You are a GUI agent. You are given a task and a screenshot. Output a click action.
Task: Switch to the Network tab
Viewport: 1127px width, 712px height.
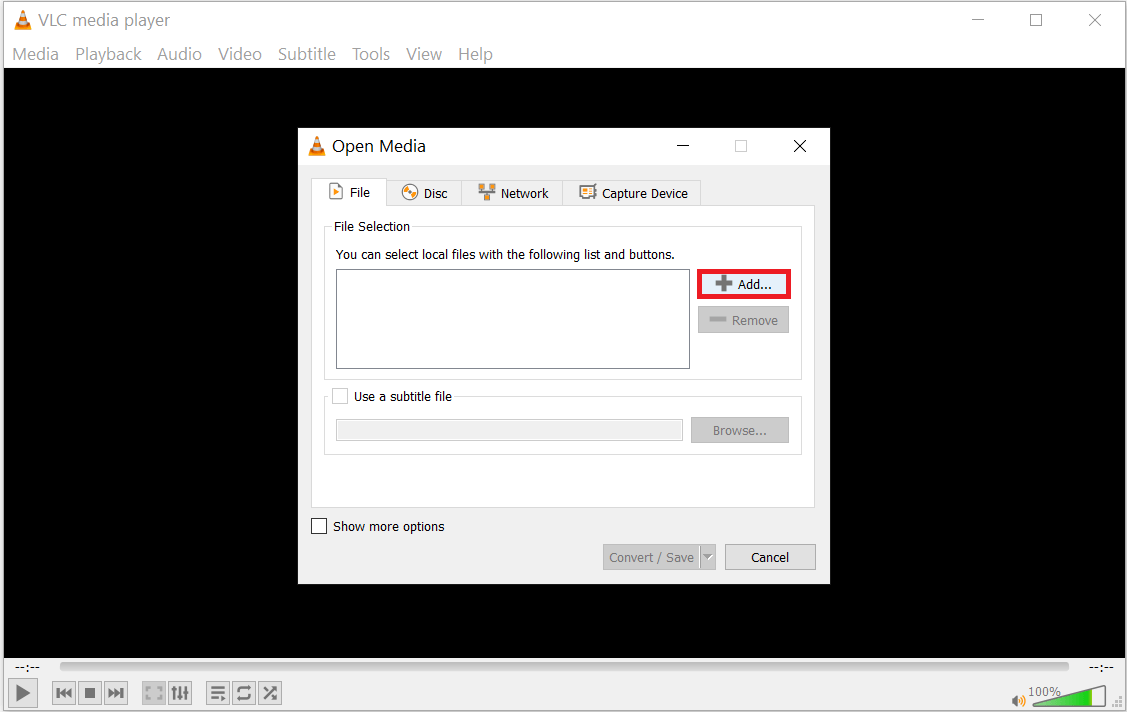[x=513, y=193]
